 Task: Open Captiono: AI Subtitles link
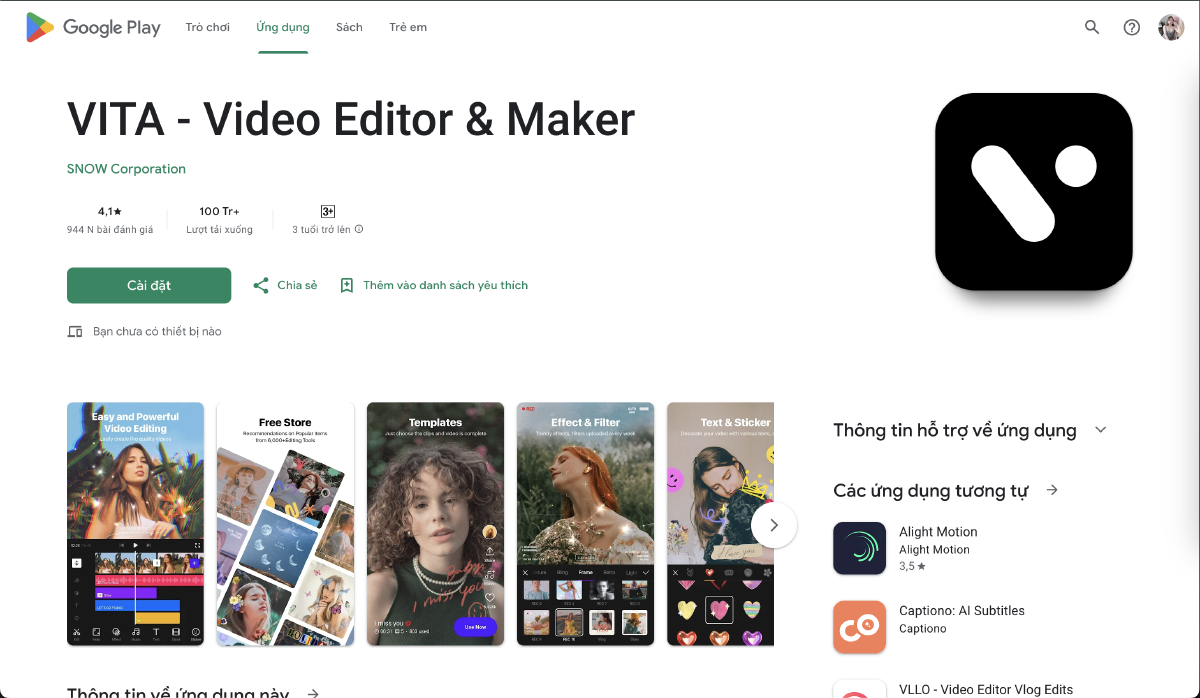[962, 611]
